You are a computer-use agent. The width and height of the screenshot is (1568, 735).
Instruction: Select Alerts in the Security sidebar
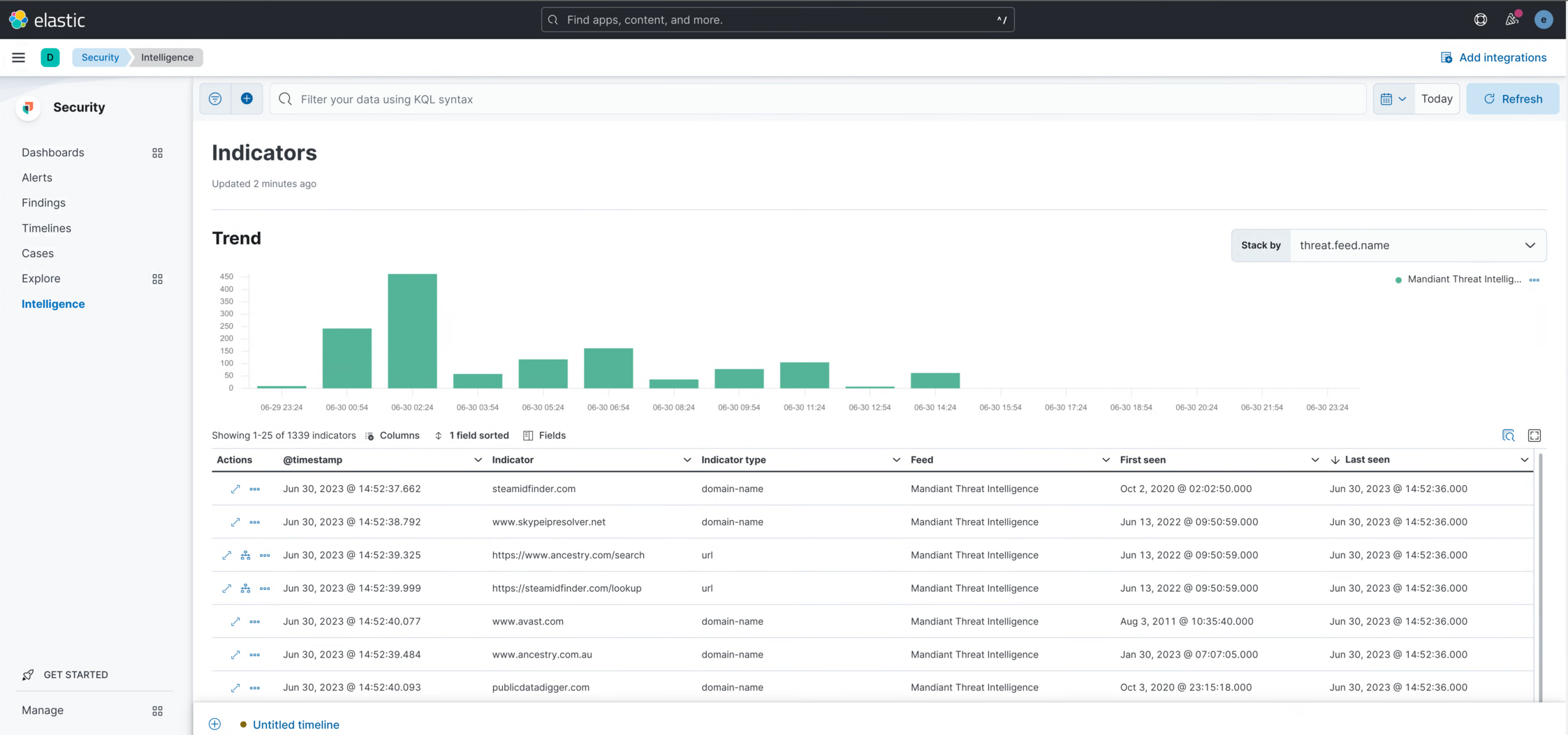coord(36,177)
